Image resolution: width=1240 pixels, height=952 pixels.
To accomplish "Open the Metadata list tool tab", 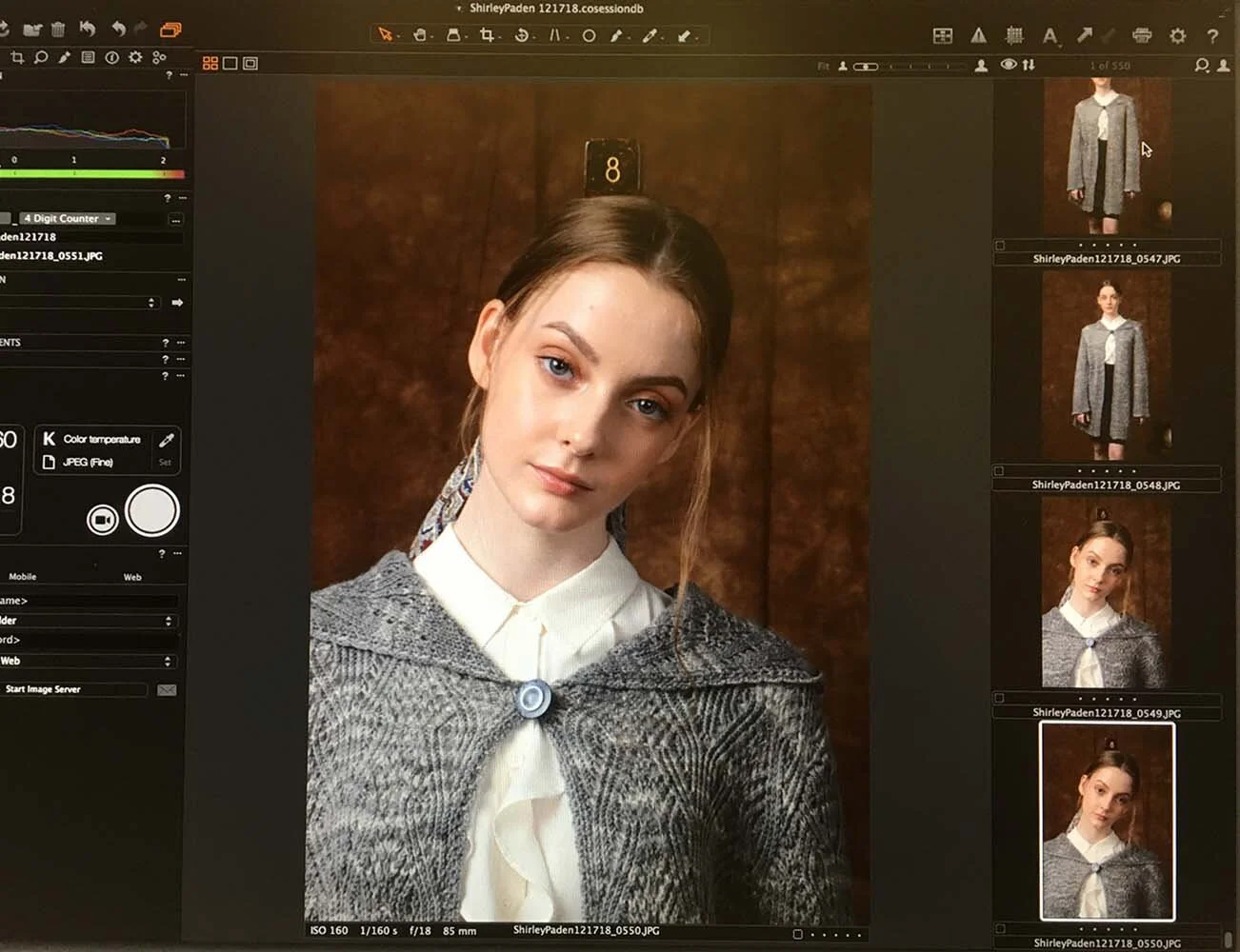I will (x=88, y=57).
